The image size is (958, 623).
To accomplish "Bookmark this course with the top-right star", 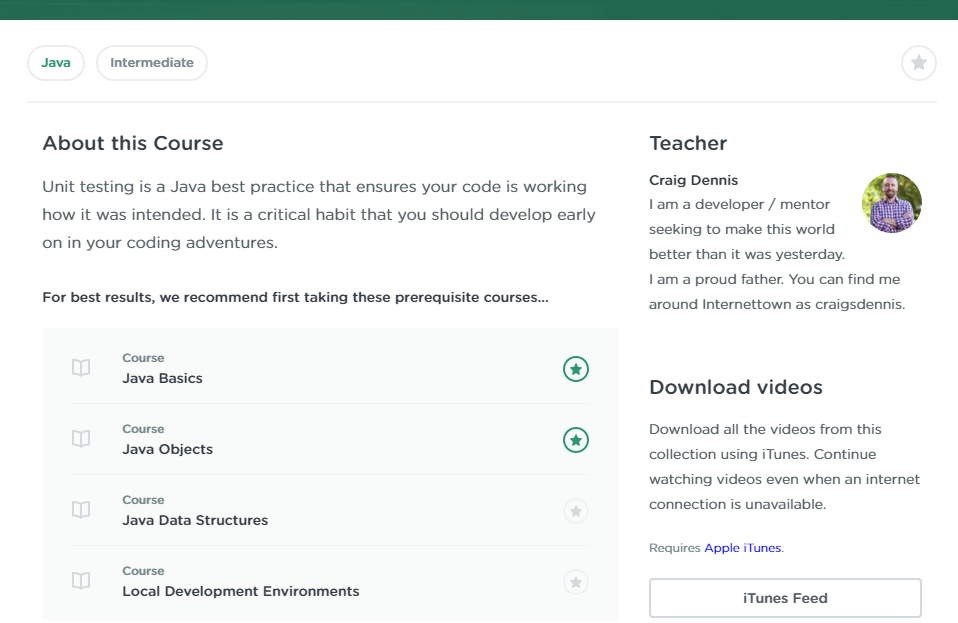I will [x=918, y=63].
